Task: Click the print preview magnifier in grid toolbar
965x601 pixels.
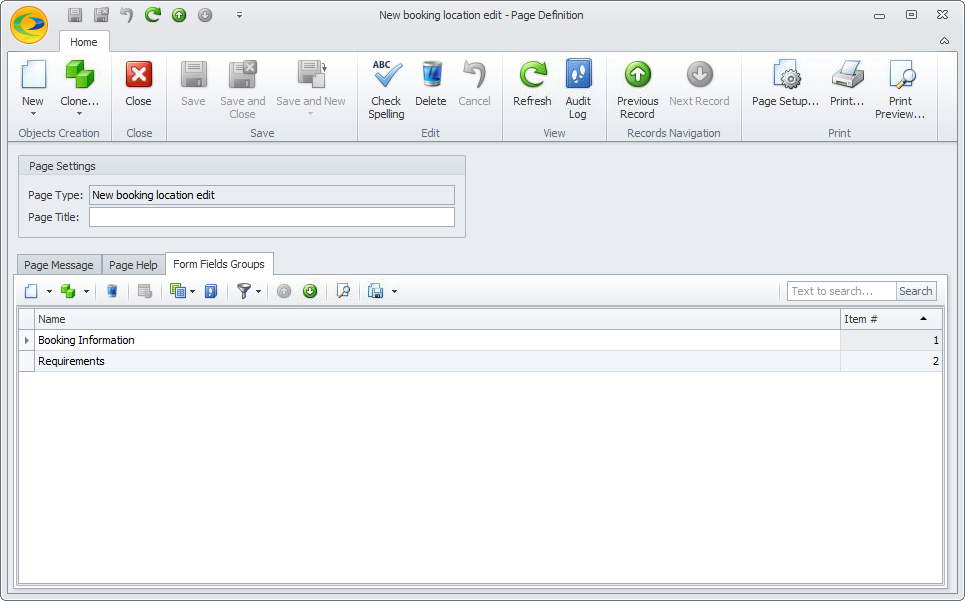Action: [x=343, y=291]
